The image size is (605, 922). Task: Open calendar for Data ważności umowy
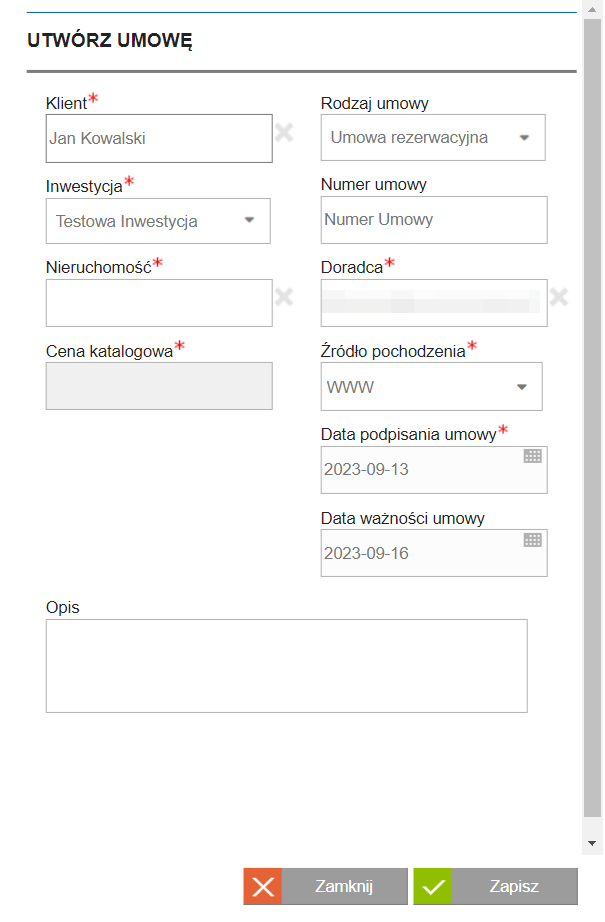[533, 540]
